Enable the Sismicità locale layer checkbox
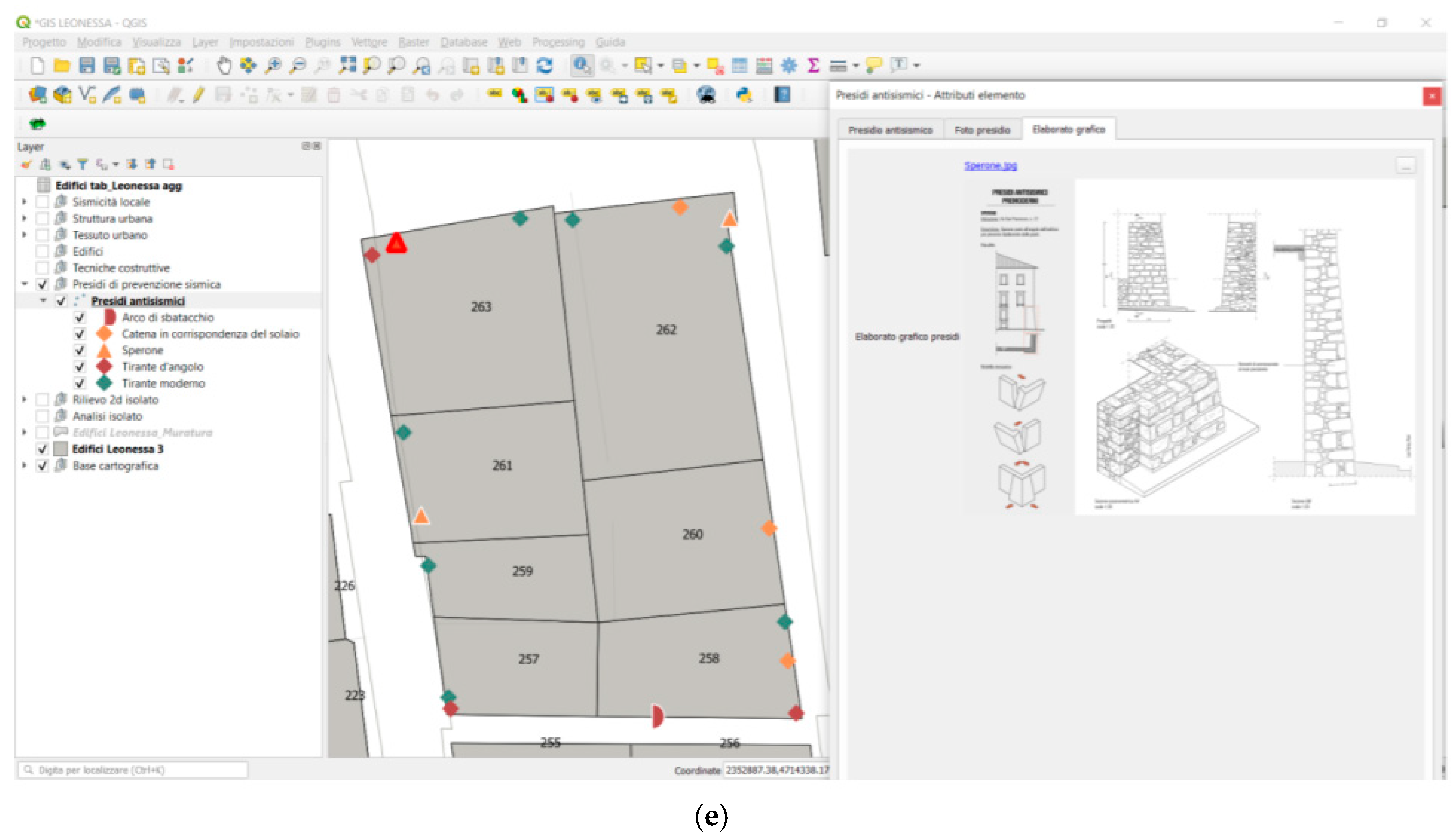The width and height of the screenshot is (1456, 838). tap(42, 202)
